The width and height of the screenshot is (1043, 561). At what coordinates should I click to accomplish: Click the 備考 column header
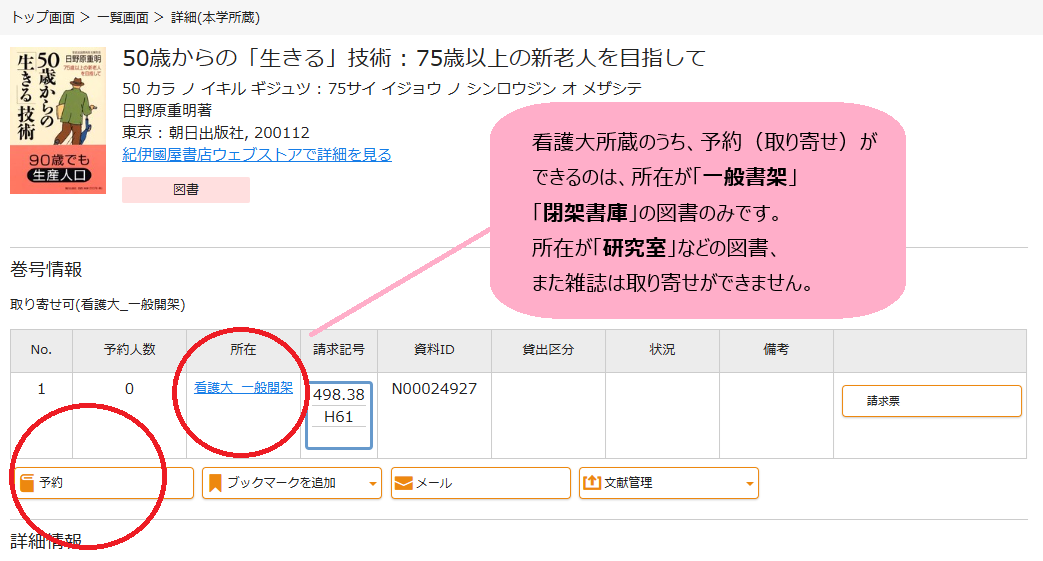[x=776, y=349]
